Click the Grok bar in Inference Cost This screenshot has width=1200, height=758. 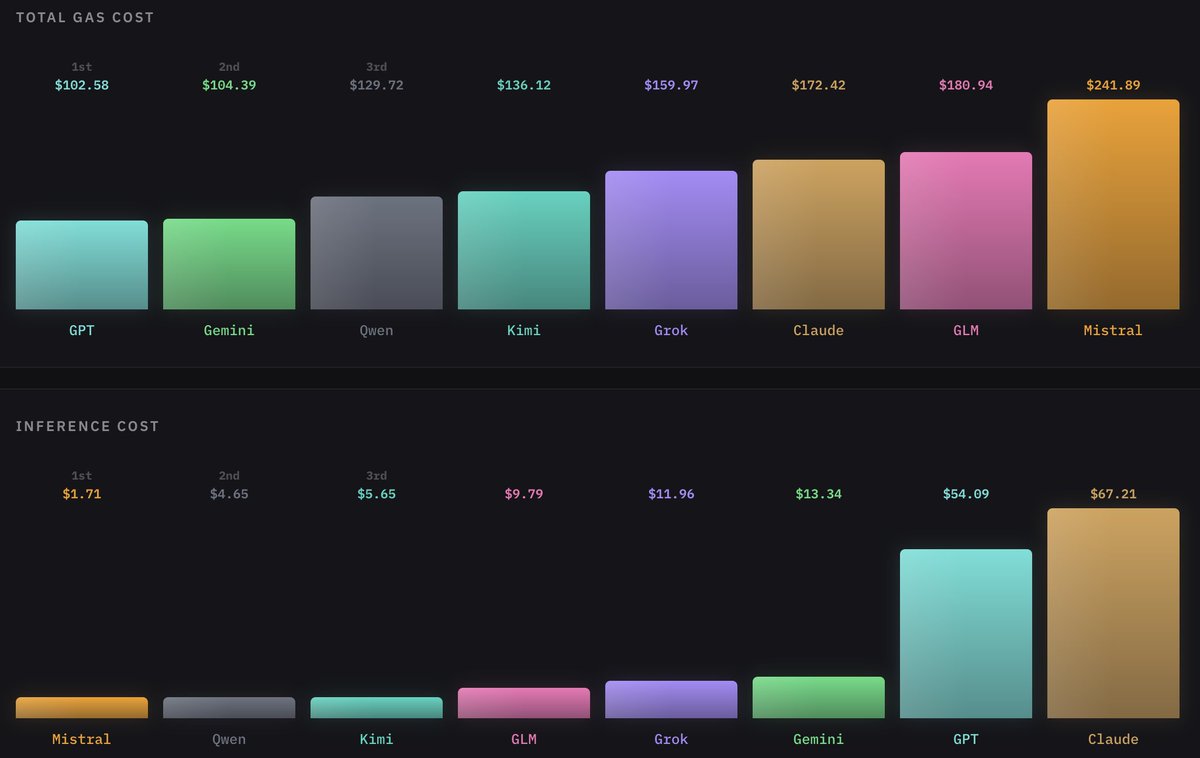point(671,700)
